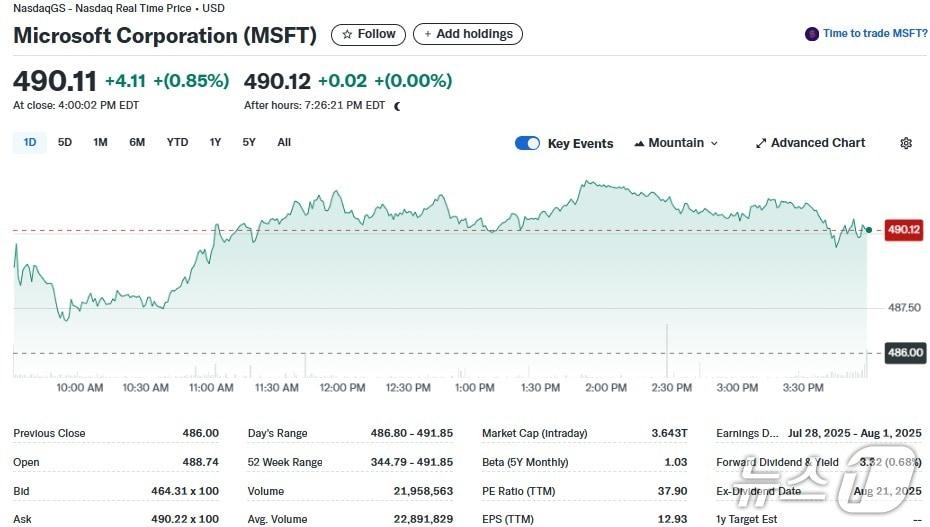Click the after-hours moon icon
930x527 pixels.
pyautogui.click(x=397, y=106)
